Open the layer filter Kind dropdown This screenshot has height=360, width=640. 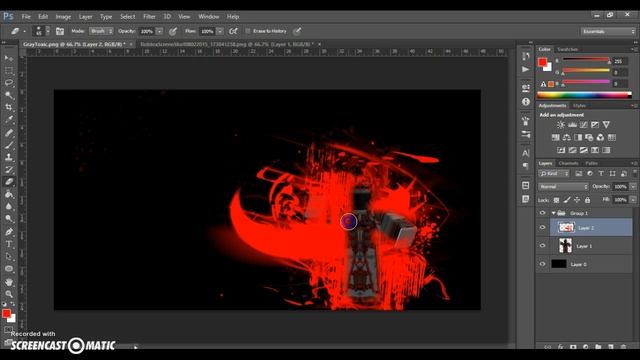554,174
